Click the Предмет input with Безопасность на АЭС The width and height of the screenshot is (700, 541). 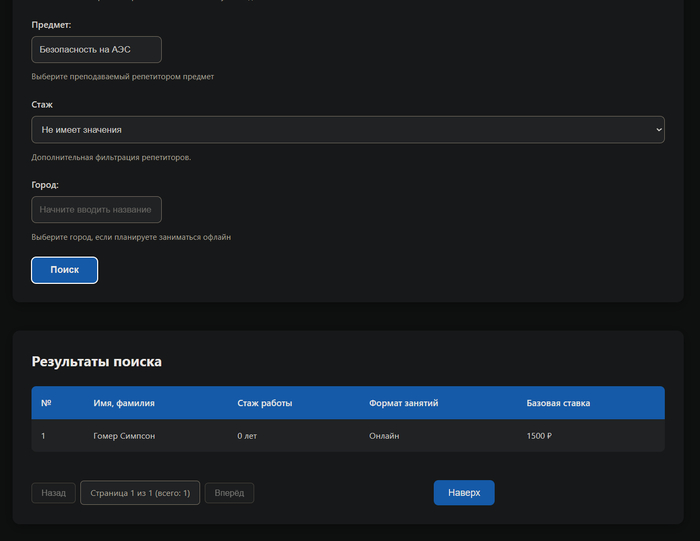click(x=96, y=49)
